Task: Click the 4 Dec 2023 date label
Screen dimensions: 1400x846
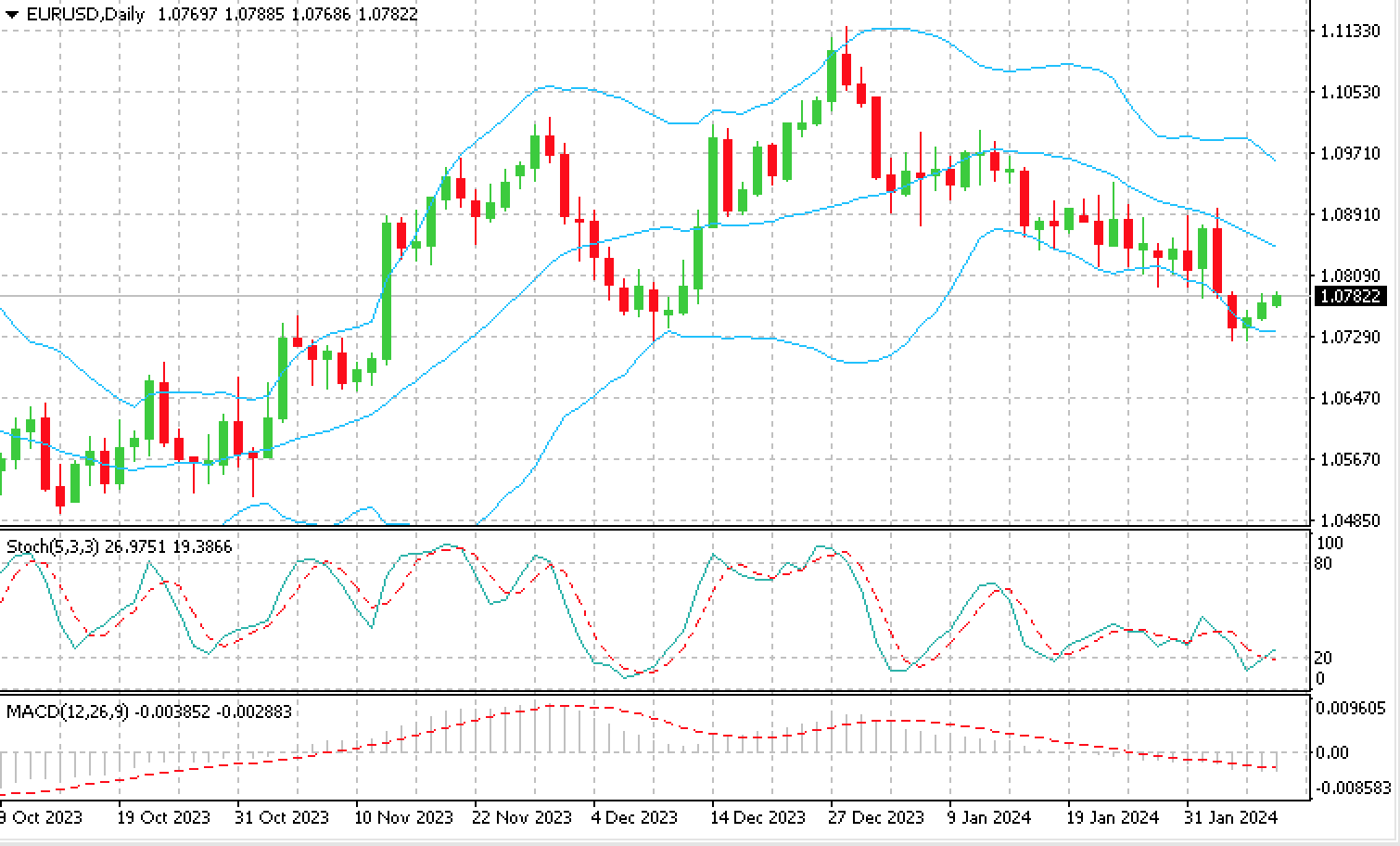Action: pyautogui.click(x=636, y=817)
